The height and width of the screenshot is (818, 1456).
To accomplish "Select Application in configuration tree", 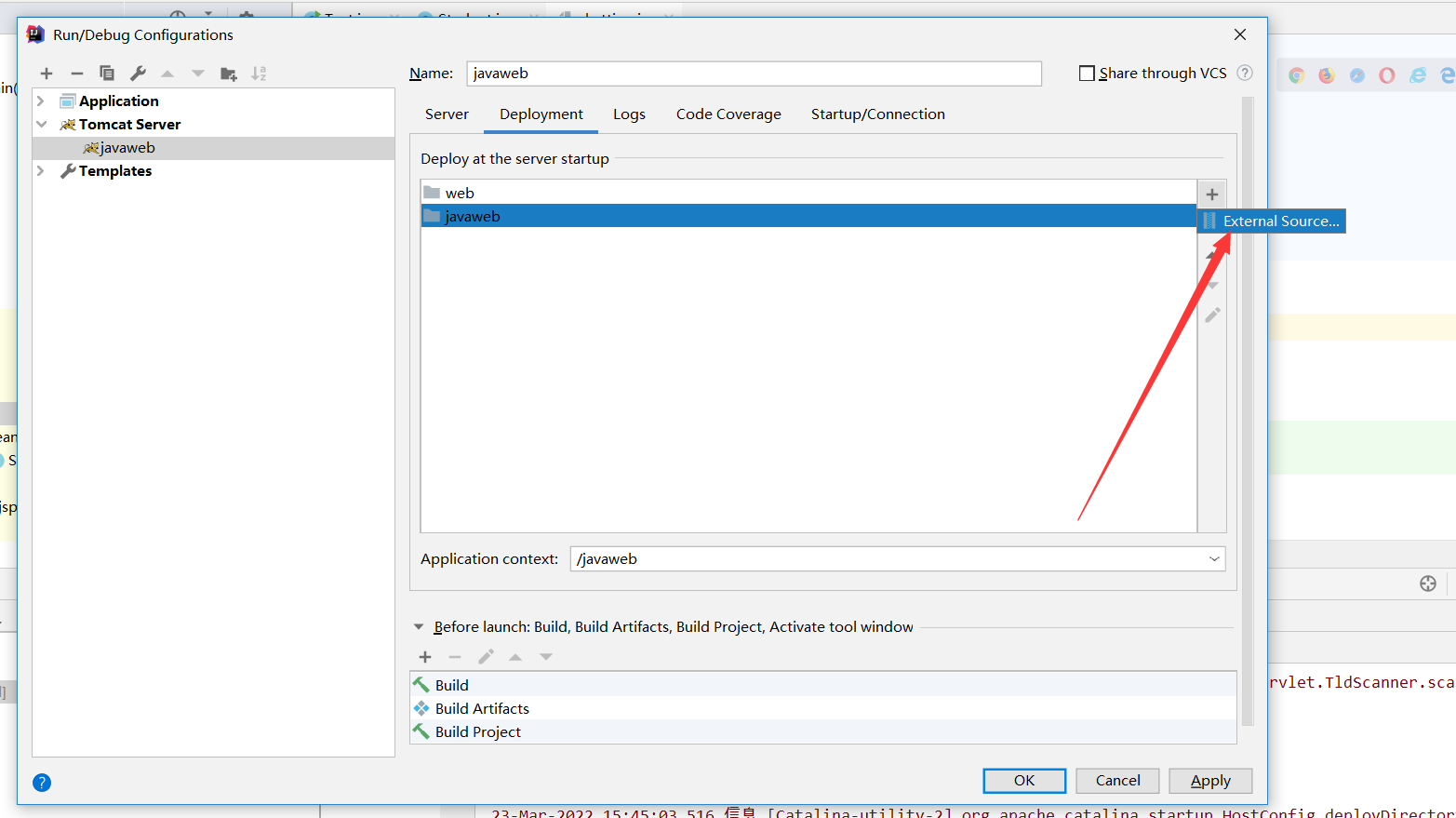I will [118, 101].
